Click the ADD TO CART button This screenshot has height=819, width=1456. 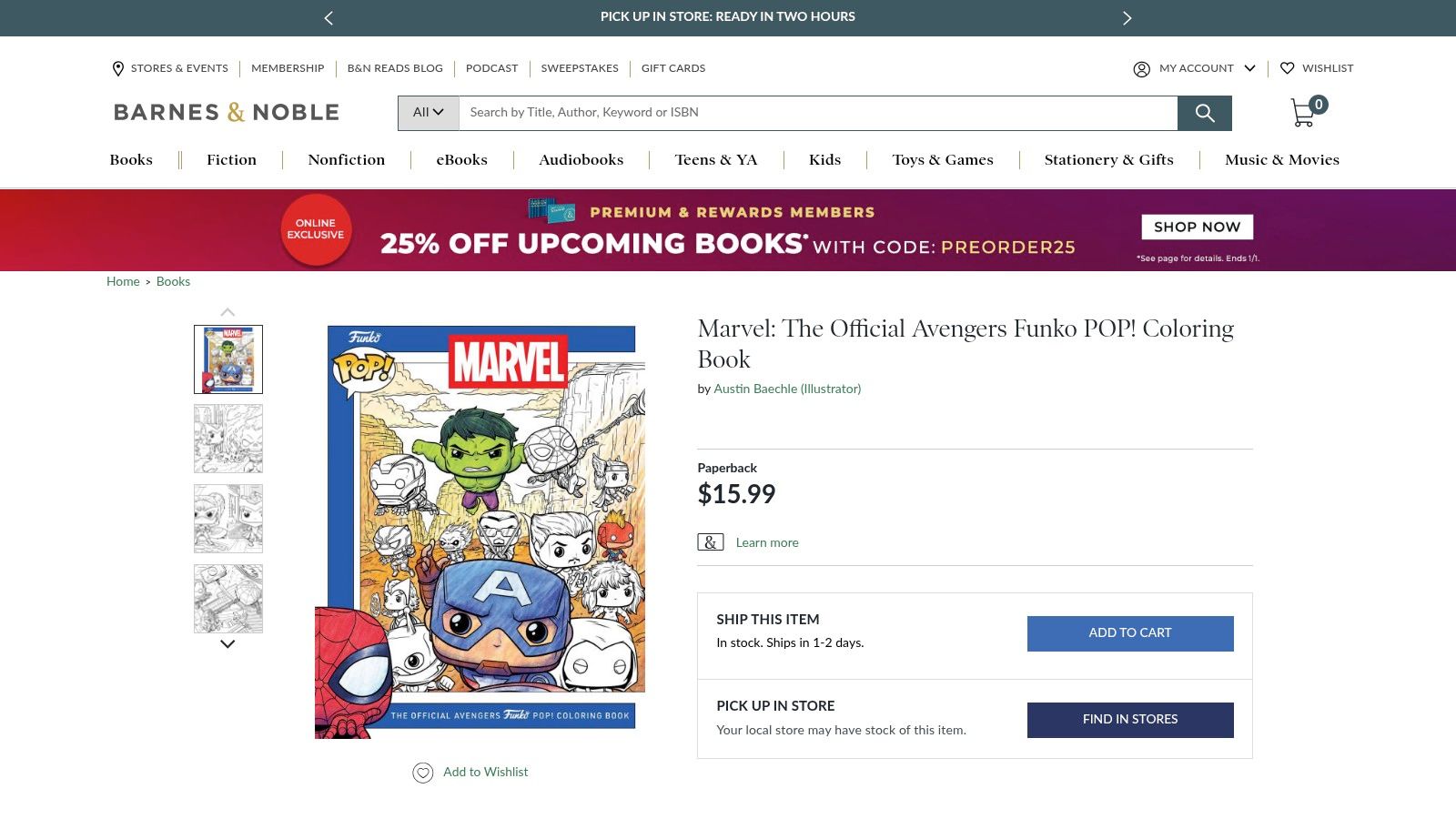(x=1129, y=632)
